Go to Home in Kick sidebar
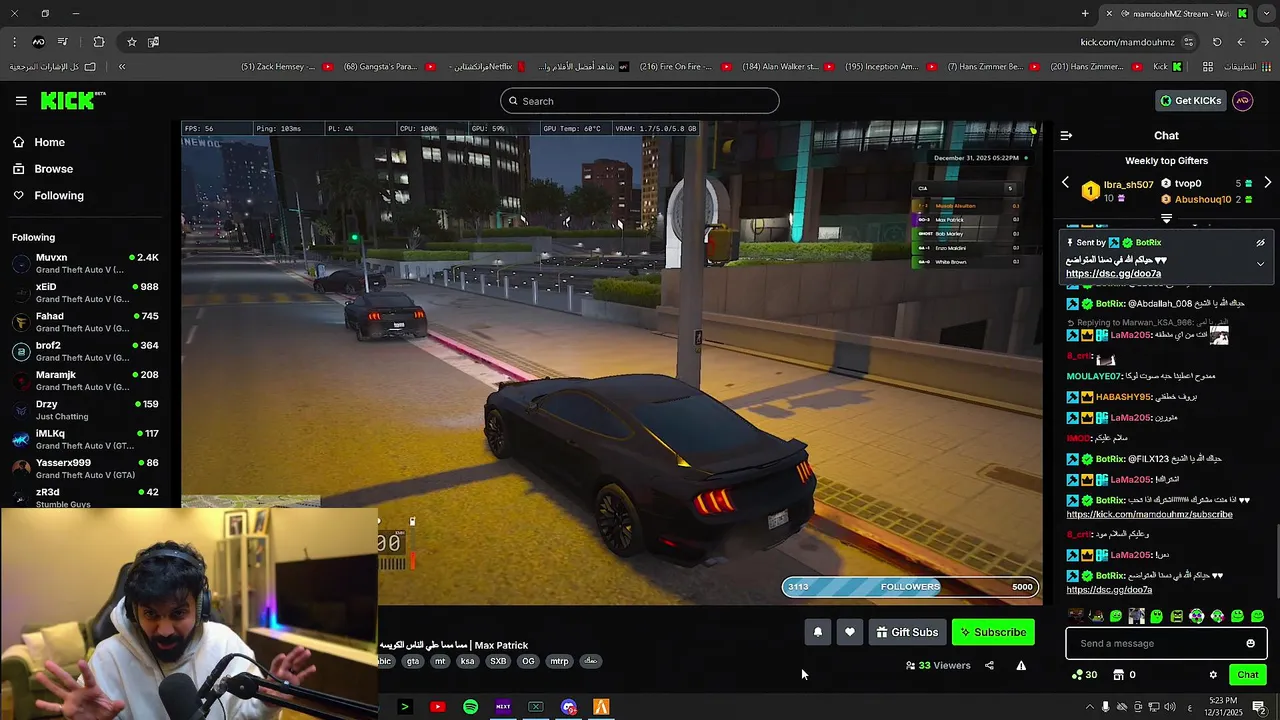Screen dimensions: 1280x720 [x=39, y=142]
